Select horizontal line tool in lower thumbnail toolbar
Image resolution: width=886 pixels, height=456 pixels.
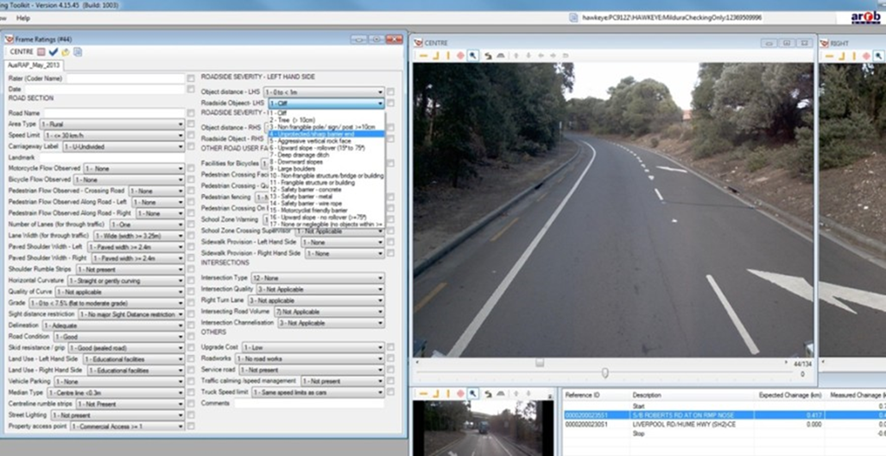(423, 393)
